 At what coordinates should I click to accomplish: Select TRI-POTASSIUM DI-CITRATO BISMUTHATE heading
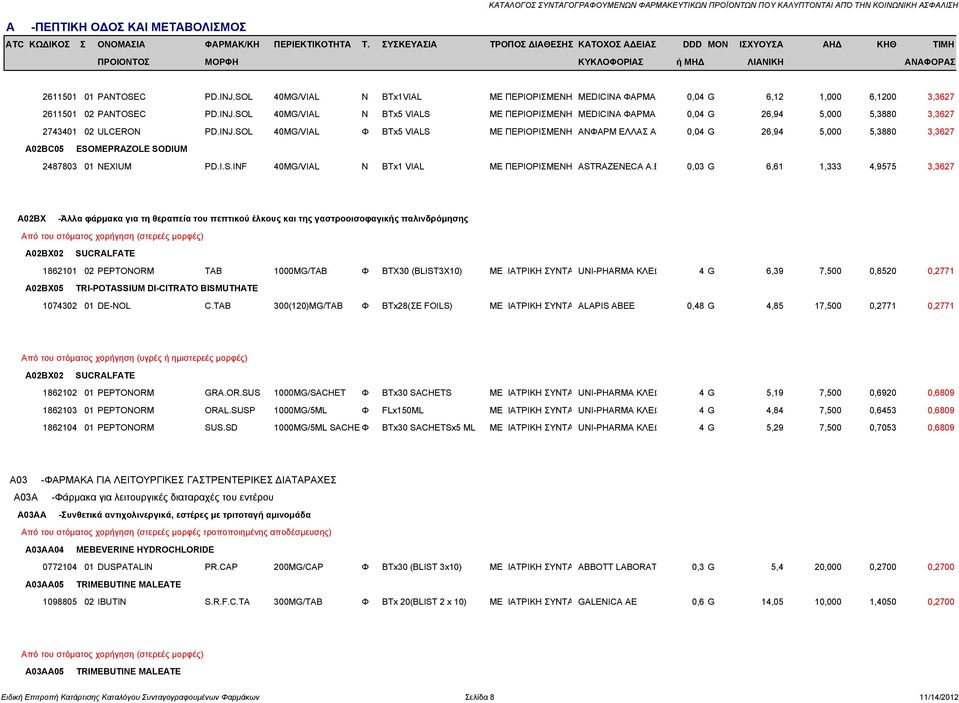pos(167,288)
